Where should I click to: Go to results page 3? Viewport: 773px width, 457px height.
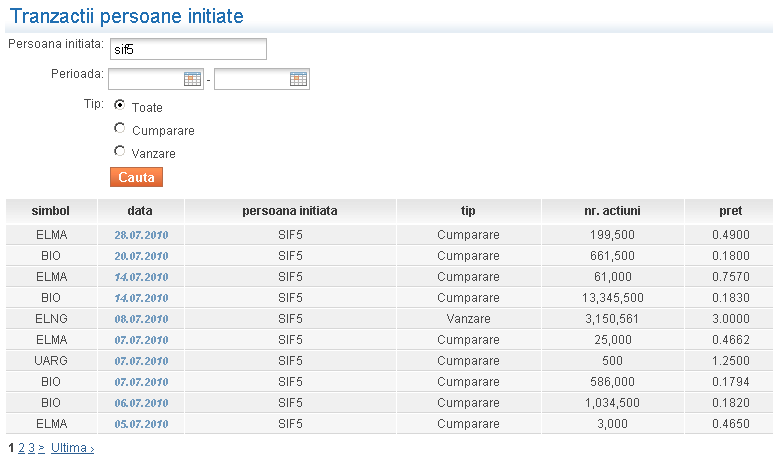coord(31,448)
